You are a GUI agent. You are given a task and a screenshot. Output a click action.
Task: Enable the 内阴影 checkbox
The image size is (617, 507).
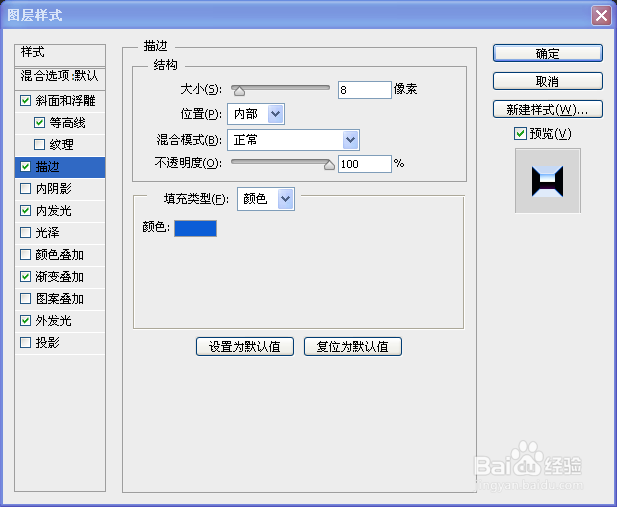point(26,189)
